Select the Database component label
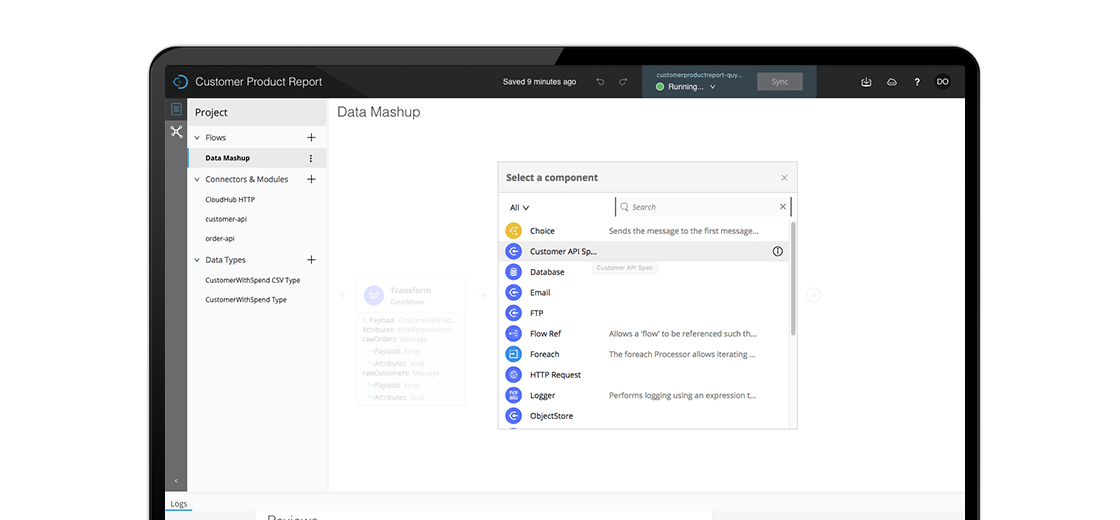Viewport: 1120px width, 520px height. click(x=547, y=272)
